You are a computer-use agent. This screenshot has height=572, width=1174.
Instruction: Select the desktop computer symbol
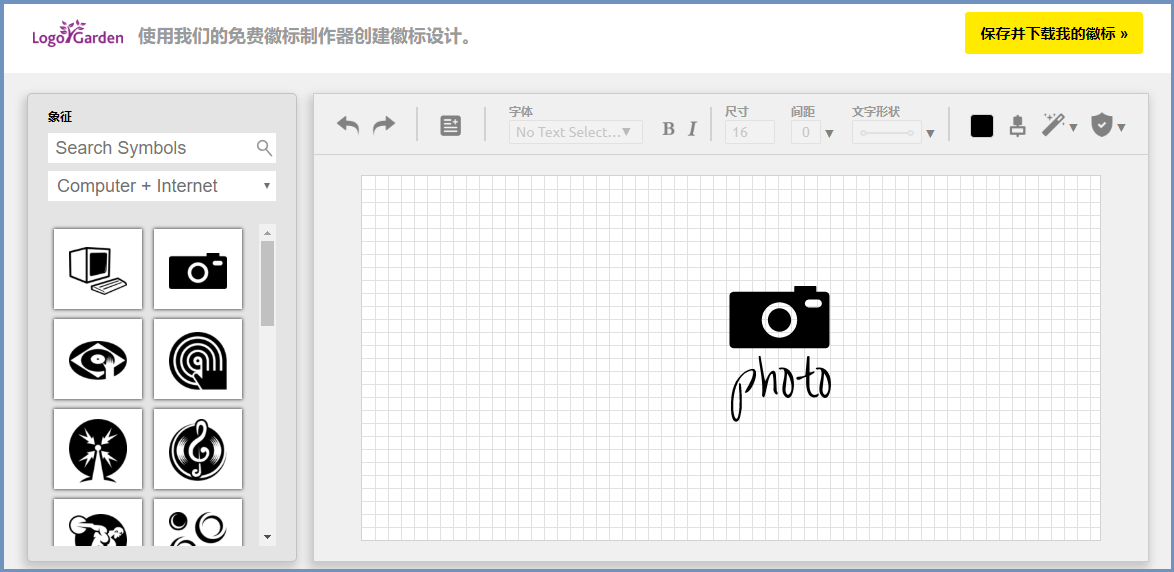(98, 269)
